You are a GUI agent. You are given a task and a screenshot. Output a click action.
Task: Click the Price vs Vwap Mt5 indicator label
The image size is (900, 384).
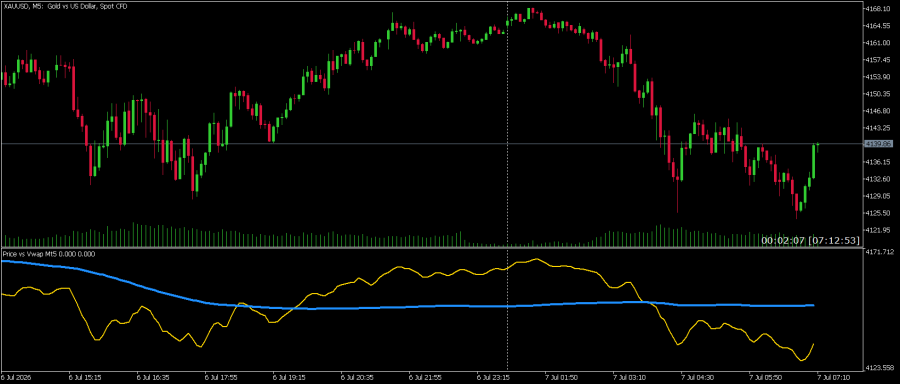pyautogui.click(x=49, y=253)
